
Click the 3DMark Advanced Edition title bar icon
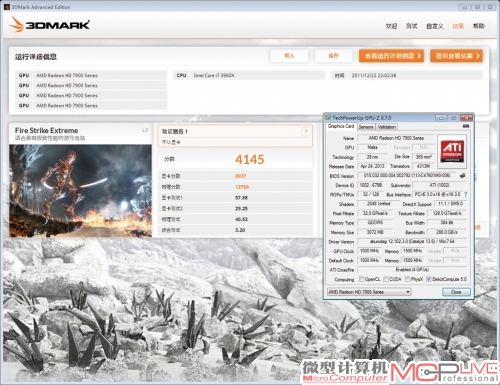(7, 7)
